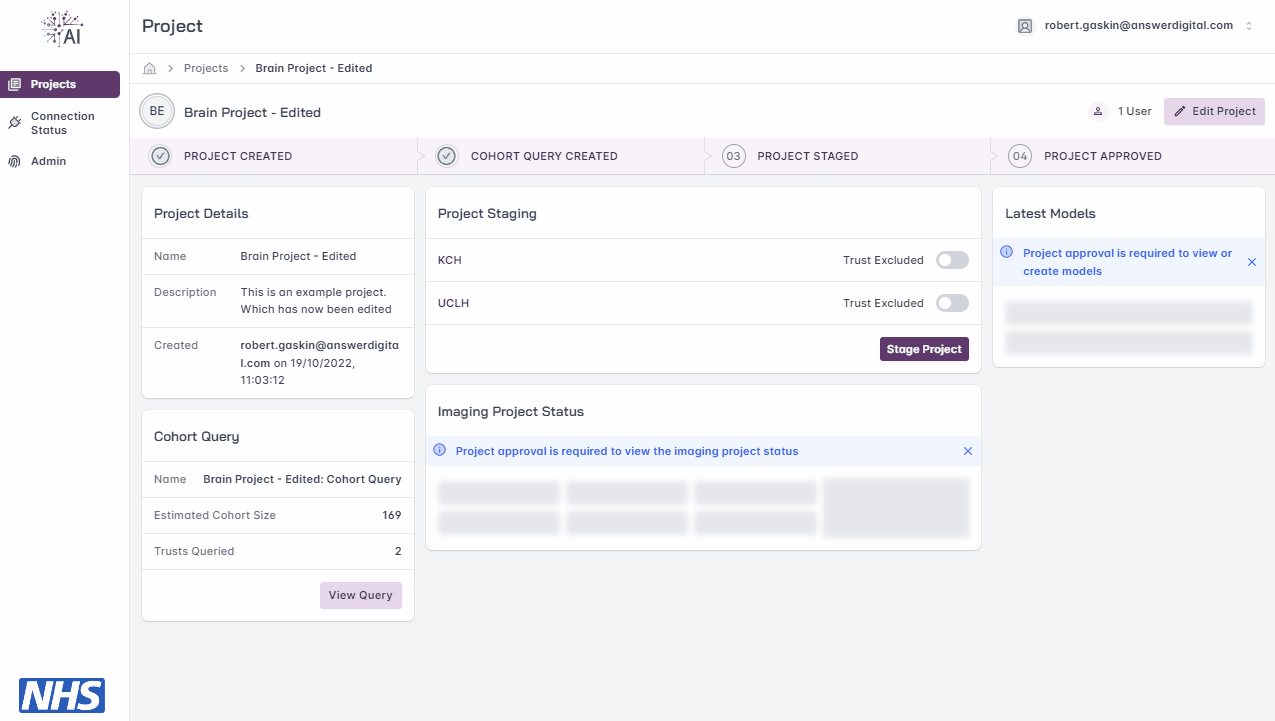Screen dimensions: 1275x721
Task: Dismiss the imaging project status alert
Action: (967, 451)
